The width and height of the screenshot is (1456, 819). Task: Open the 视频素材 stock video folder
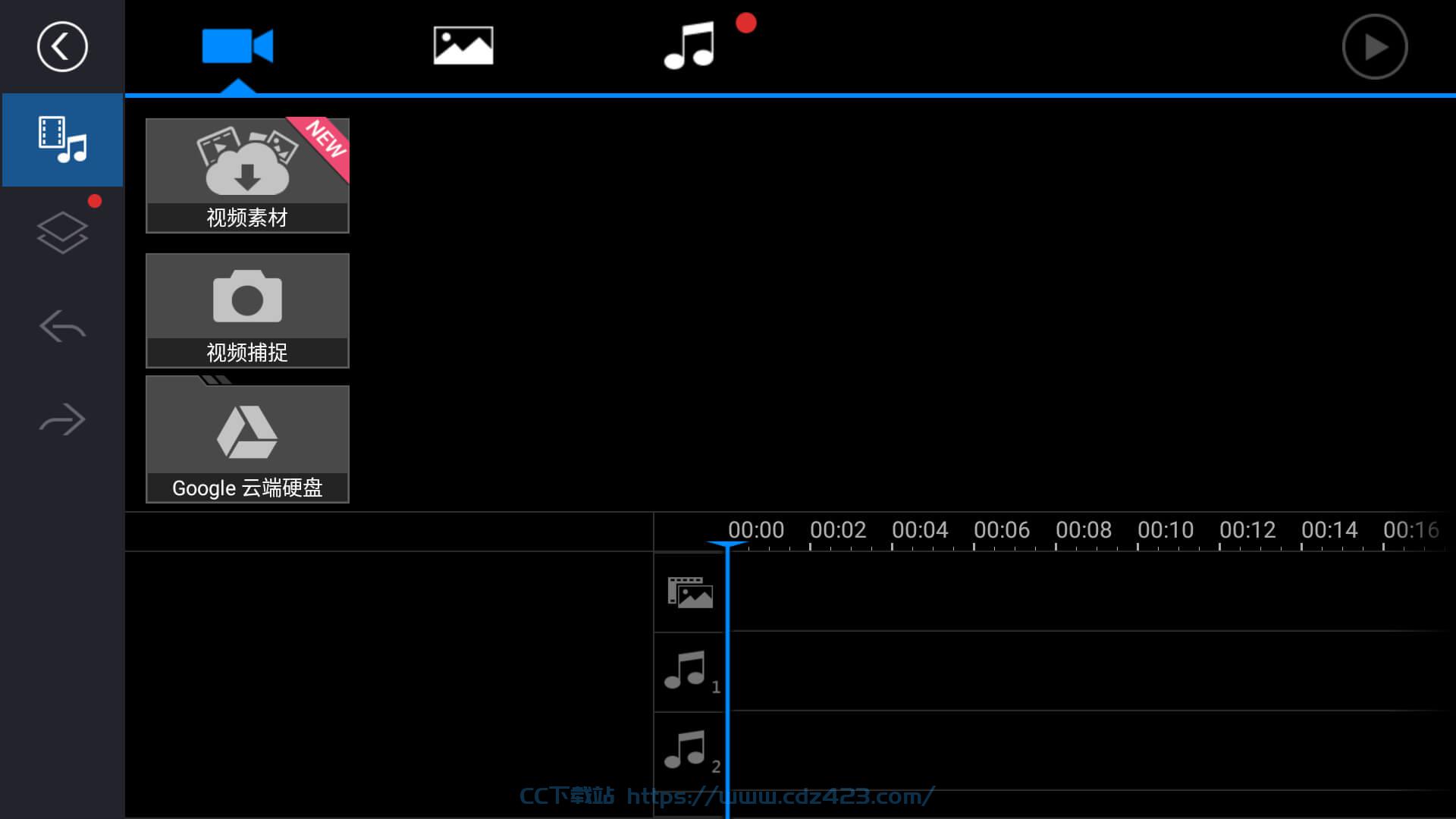[x=247, y=175]
